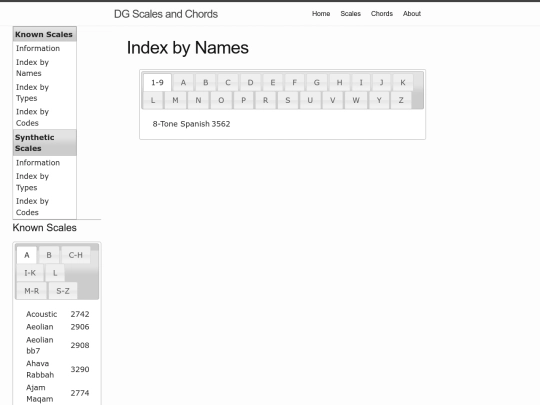Click scale code 2774
Image resolution: width=540 pixels, height=405 pixels.
pos(80,393)
